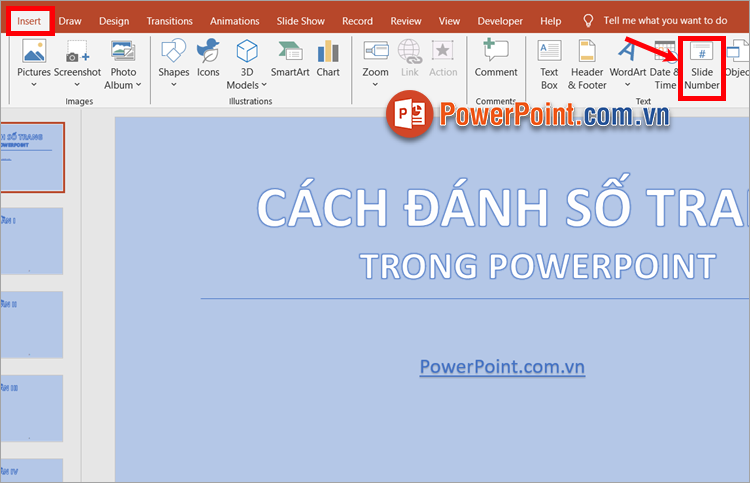Viewport: 750px width, 483px height.
Task: Switch to the Slide Show tab
Action: point(300,21)
